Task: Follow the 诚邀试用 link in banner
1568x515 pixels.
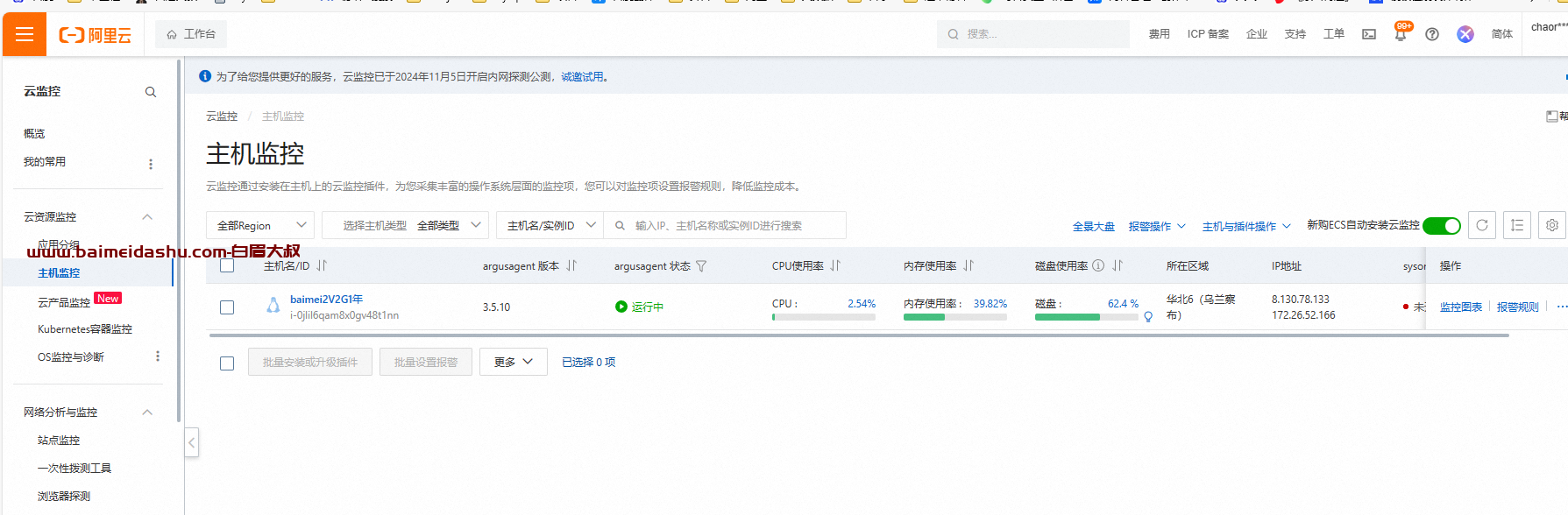Action: (x=583, y=77)
